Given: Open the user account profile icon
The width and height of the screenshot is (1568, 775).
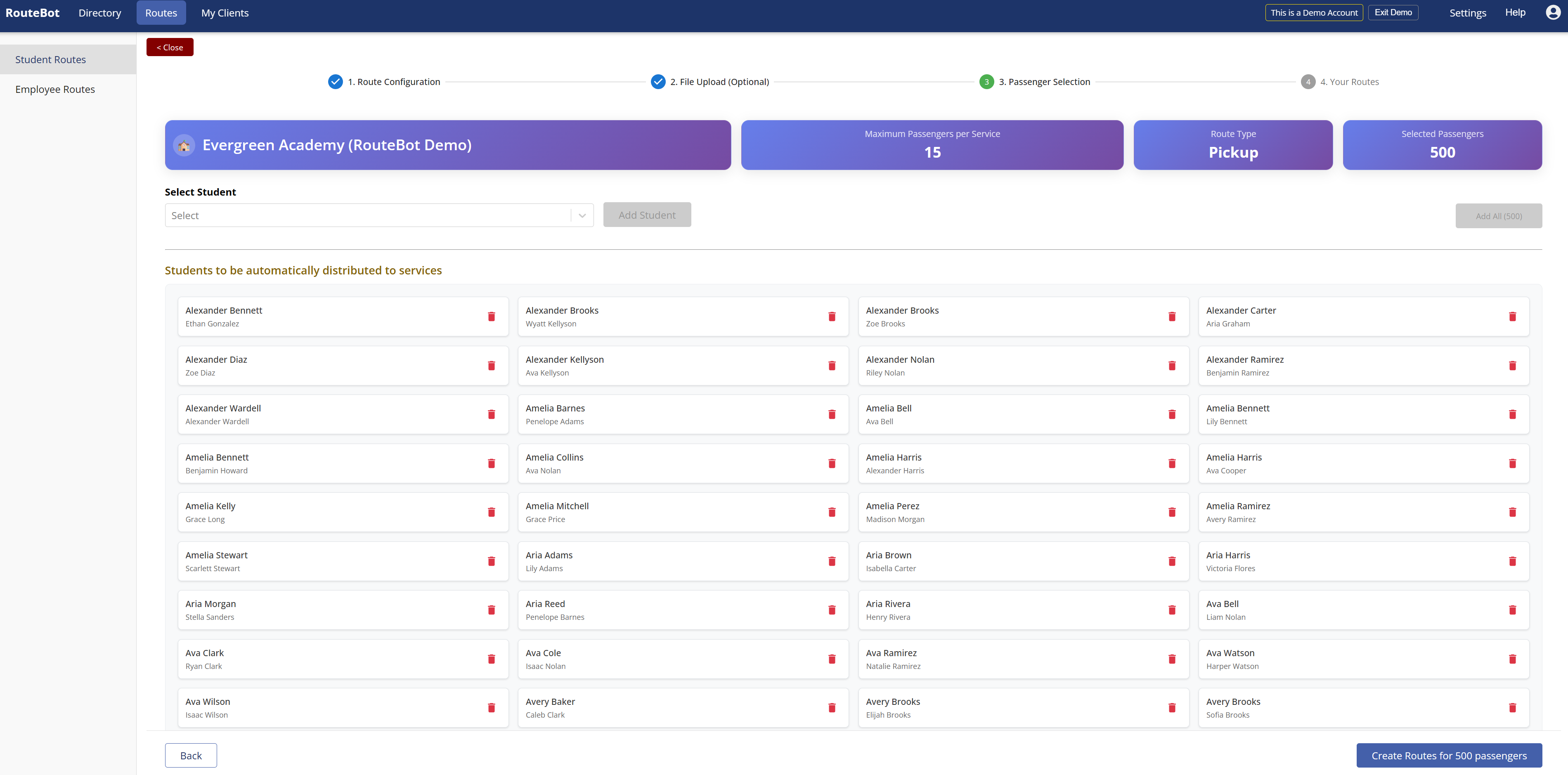Looking at the screenshot, I should coord(1553,13).
